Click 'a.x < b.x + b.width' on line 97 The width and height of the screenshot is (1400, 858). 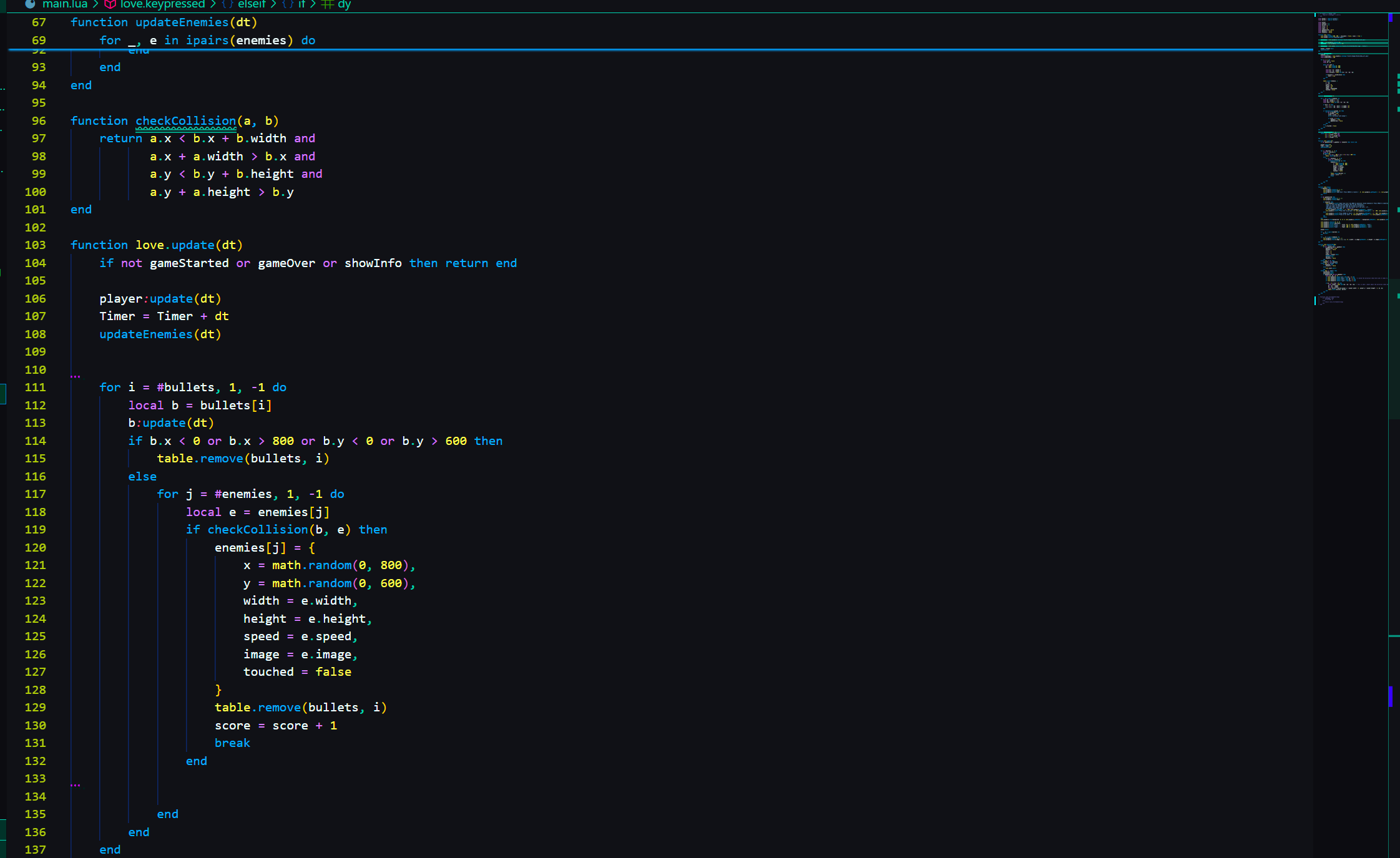point(218,139)
